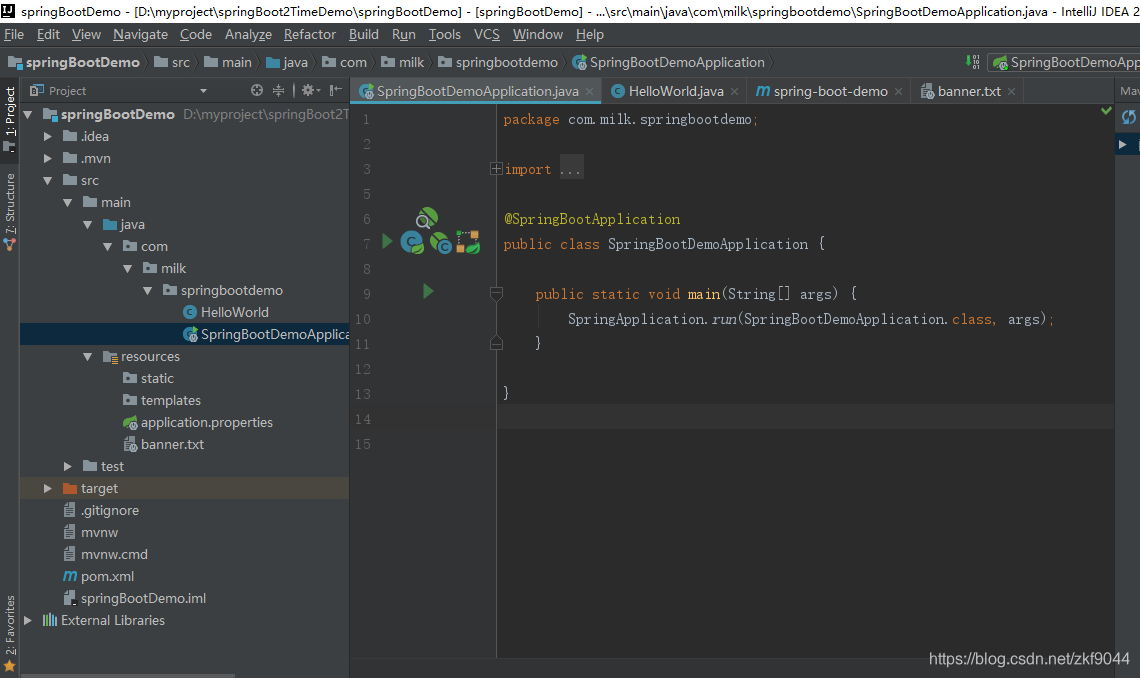Collapse the main method fold marker on line 9
This screenshot has width=1140, height=678.
click(x=497, y=293)
